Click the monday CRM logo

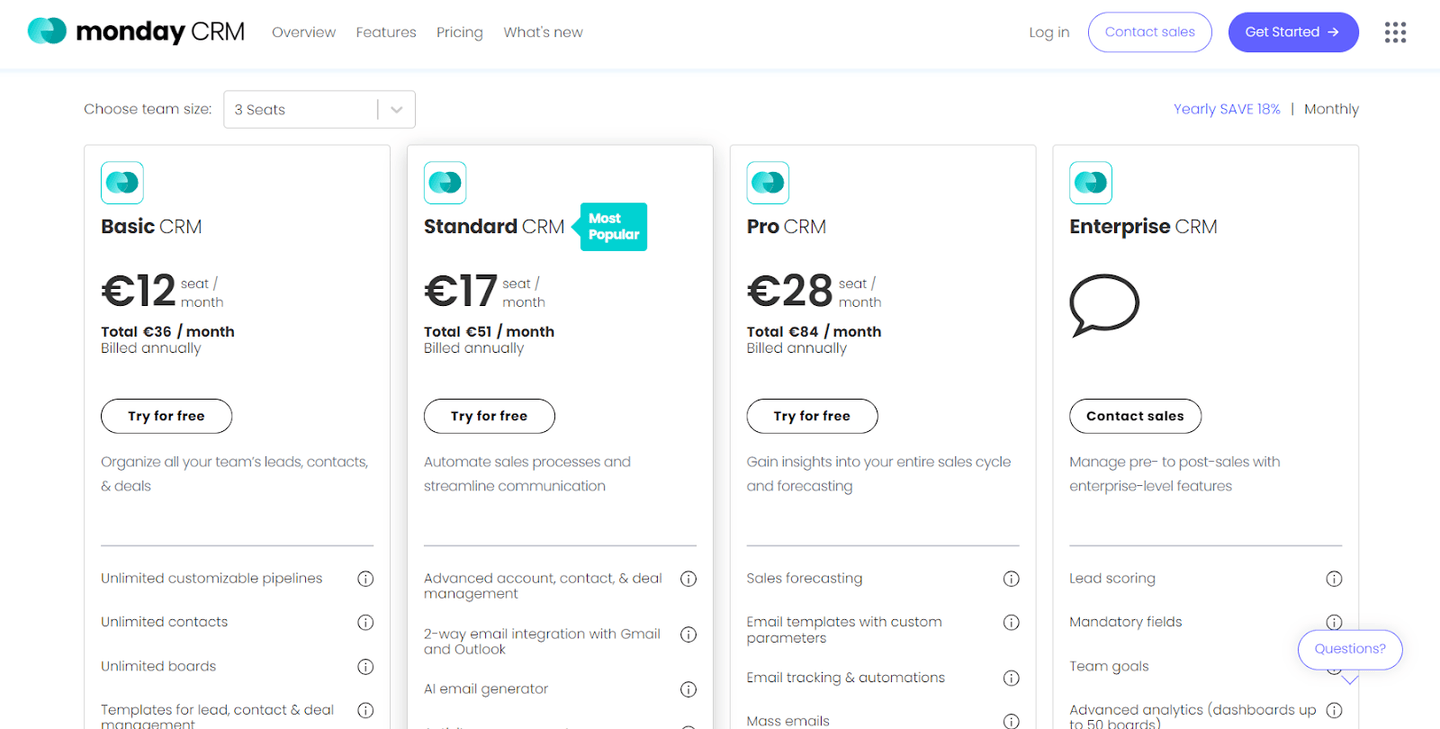tap(136, 32)
